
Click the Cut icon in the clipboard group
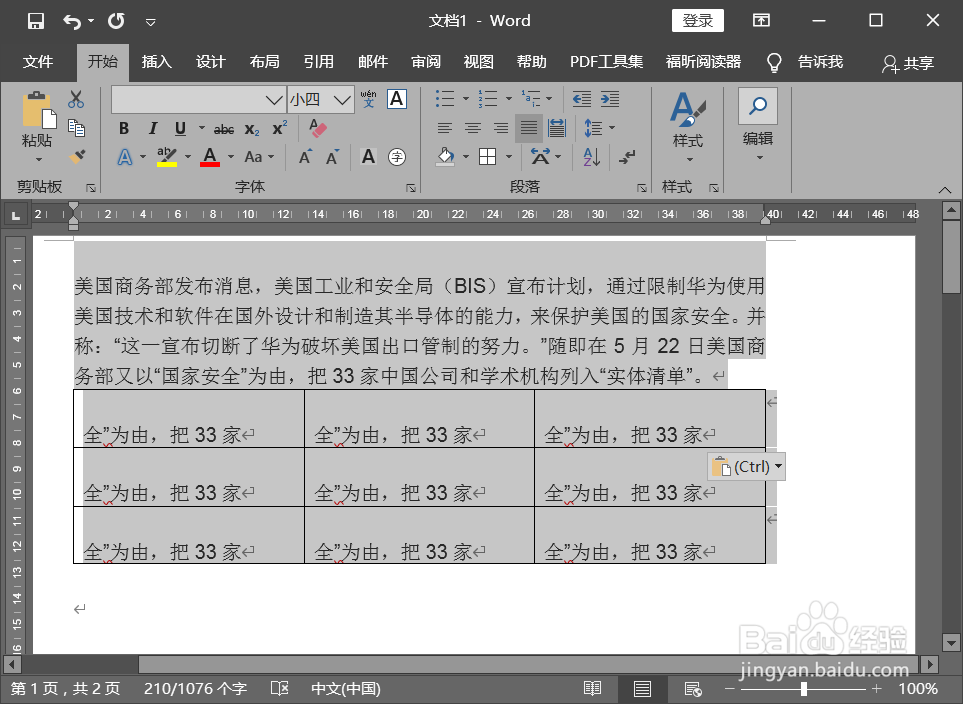click(75, 98)
